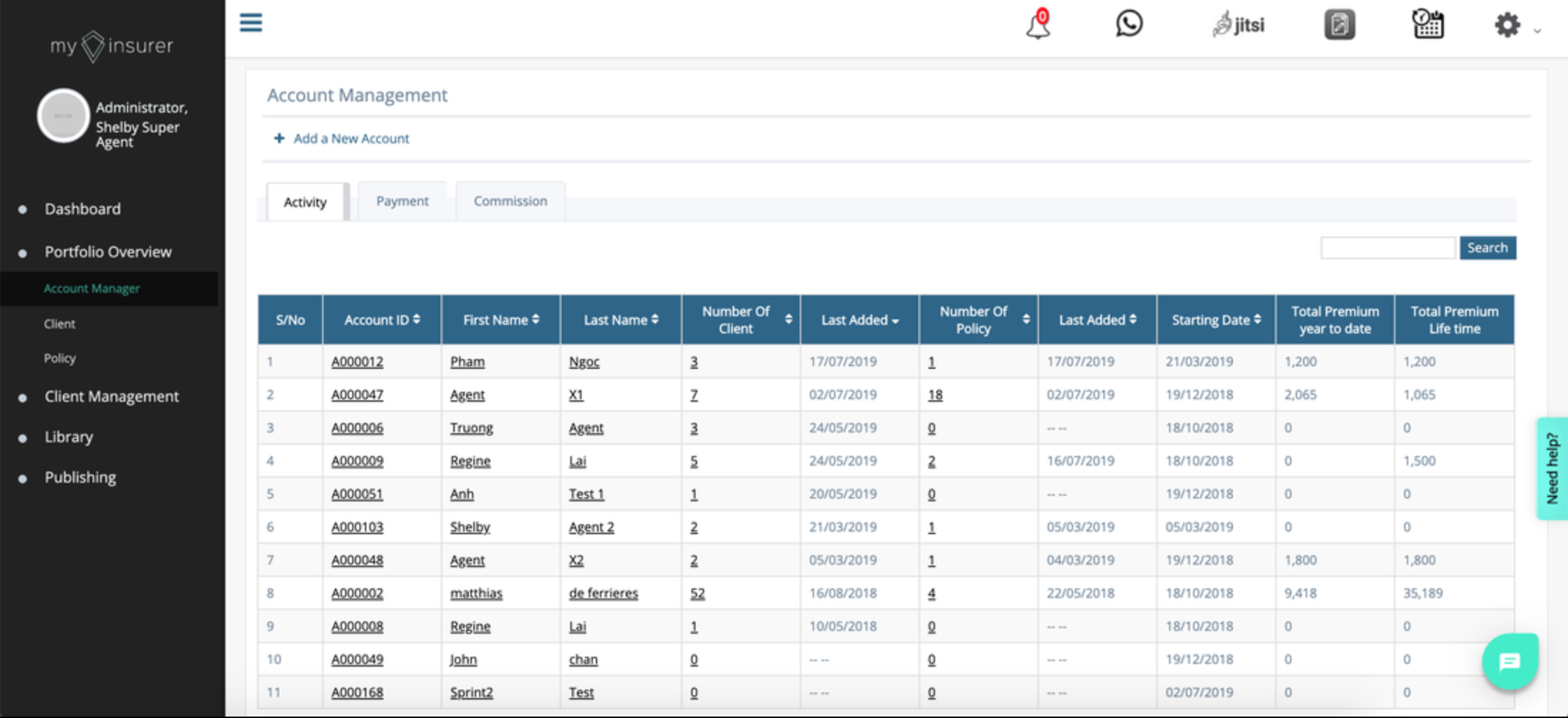Image resolution: width=1568 pixels, height=718 pixels.
Task: Click last name Ngoc
Action: (584, 362)
